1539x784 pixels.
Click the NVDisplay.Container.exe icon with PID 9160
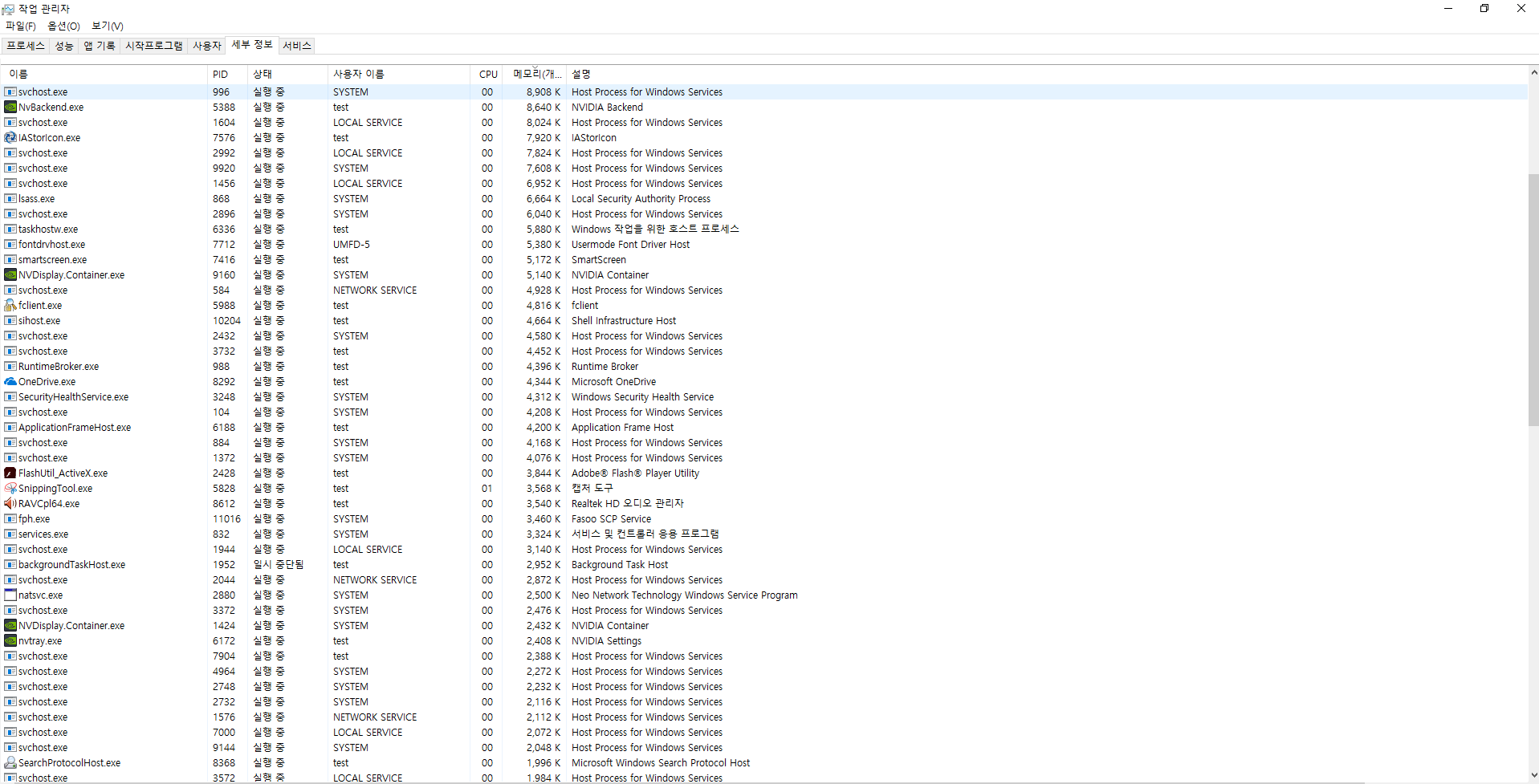pyautogui.click(x=10, y=275)
